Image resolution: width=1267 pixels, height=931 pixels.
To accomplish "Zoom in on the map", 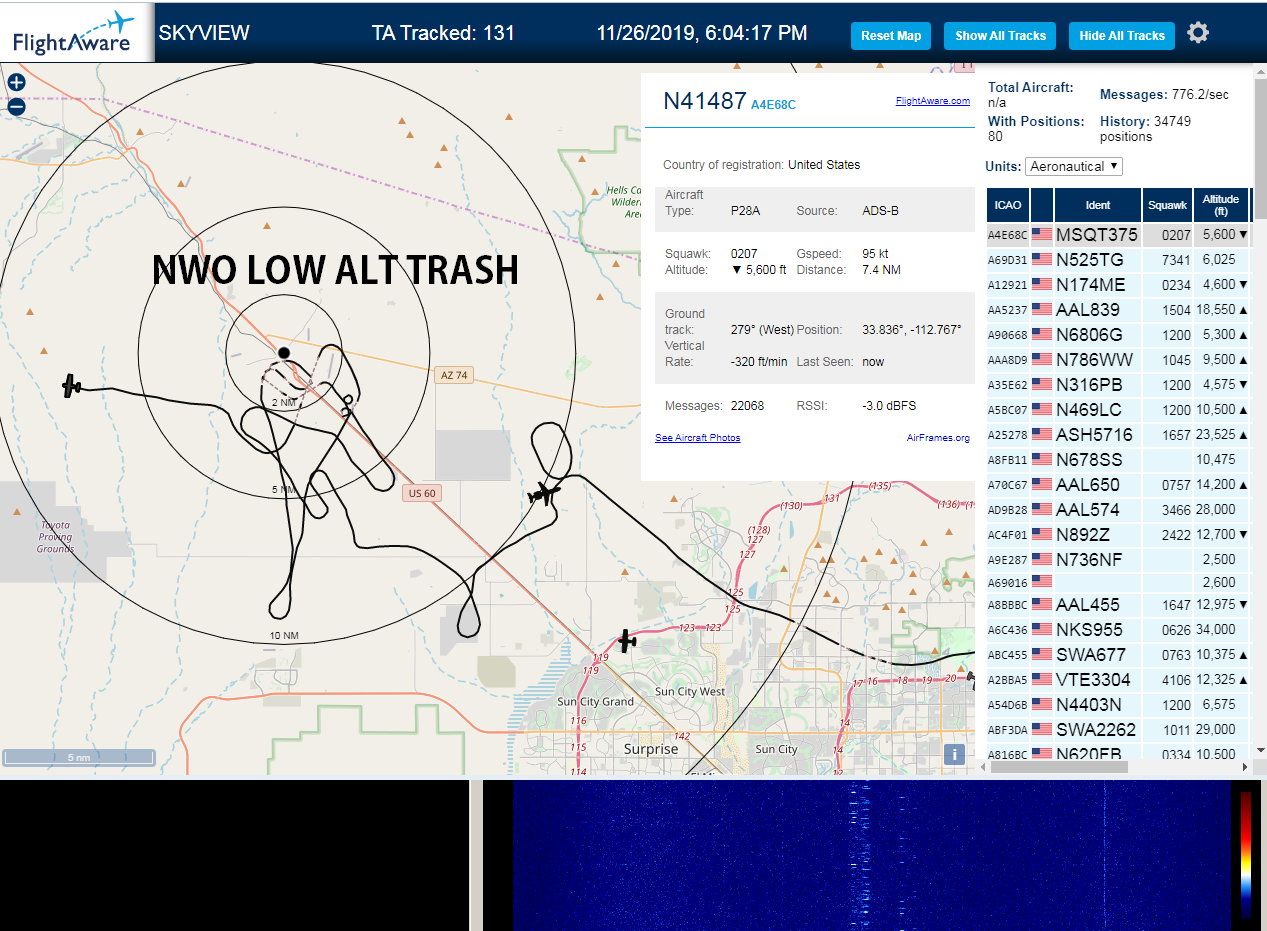I will coord(16,83).
